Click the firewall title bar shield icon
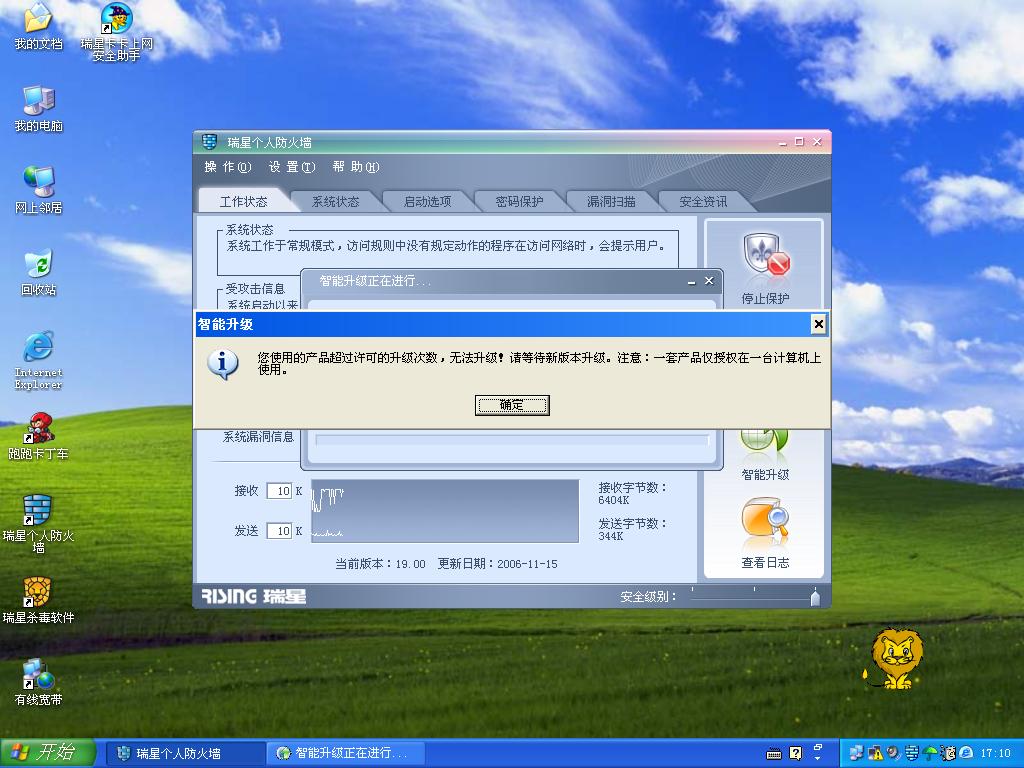 (210, 142)
